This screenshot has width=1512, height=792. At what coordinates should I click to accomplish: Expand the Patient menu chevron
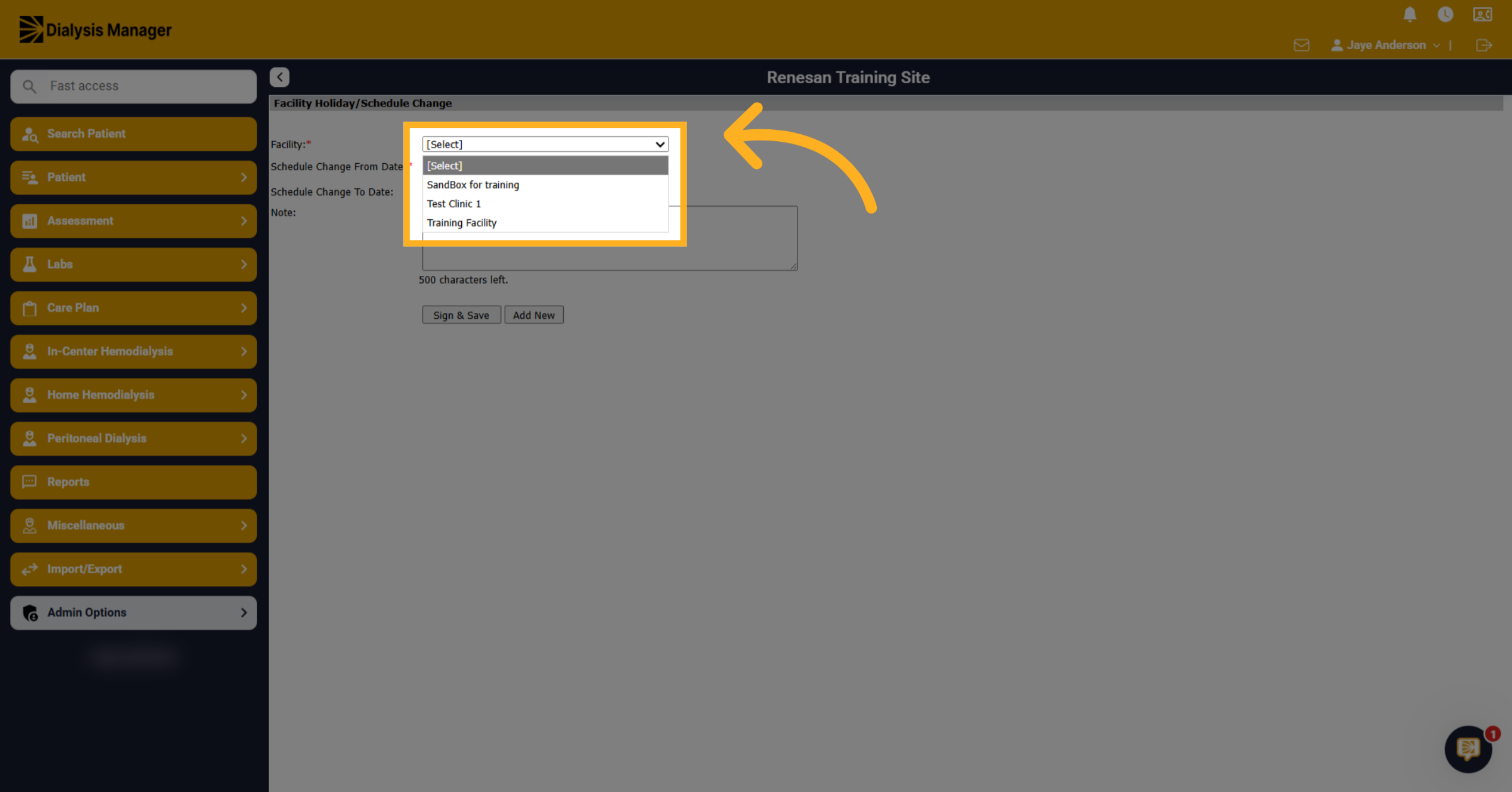pos(244,177)
